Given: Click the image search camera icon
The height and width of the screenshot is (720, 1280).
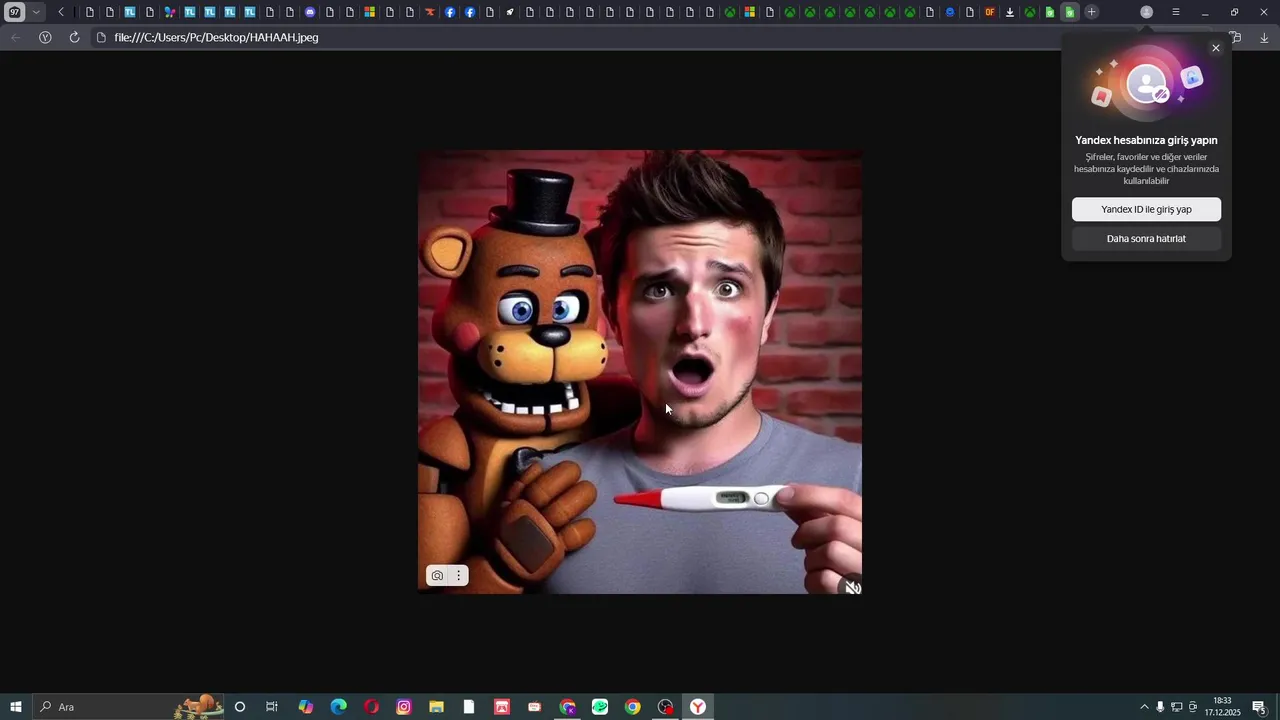Looking at the screenshot, I should point(437,575).
